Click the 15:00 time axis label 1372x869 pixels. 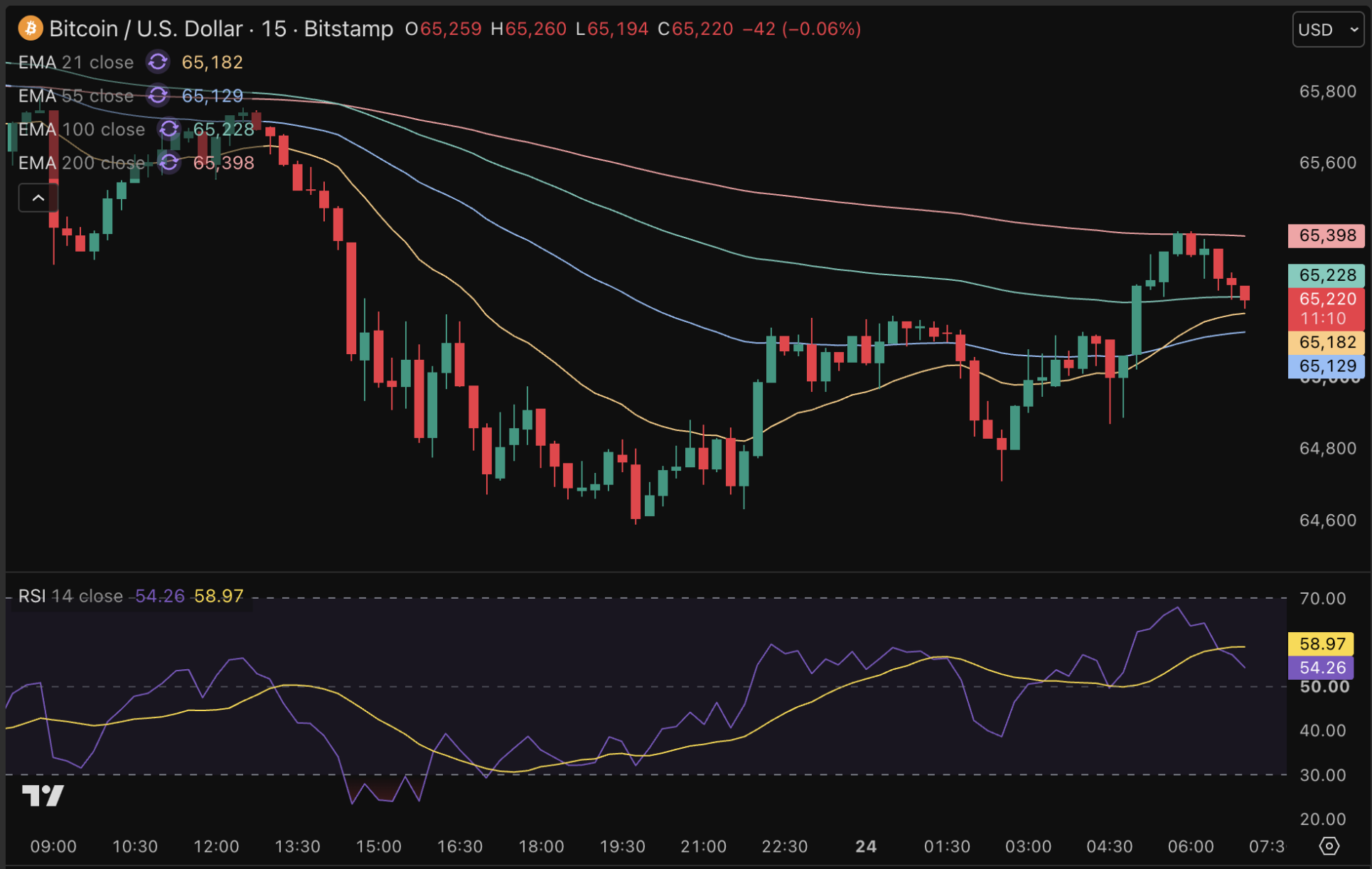[378, 846]
